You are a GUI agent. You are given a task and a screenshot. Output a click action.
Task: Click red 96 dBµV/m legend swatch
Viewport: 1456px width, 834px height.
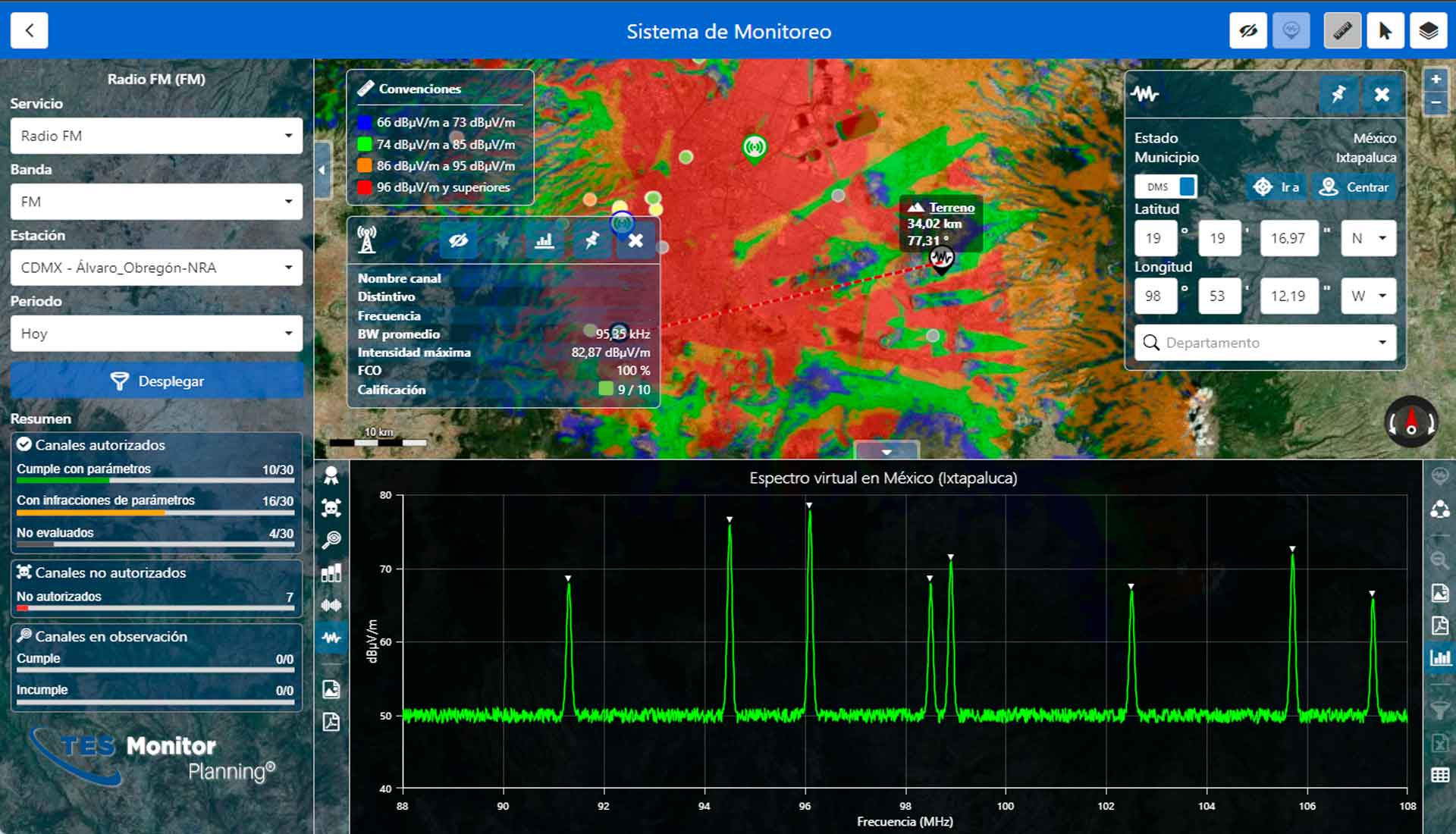(x=365, y=187)
